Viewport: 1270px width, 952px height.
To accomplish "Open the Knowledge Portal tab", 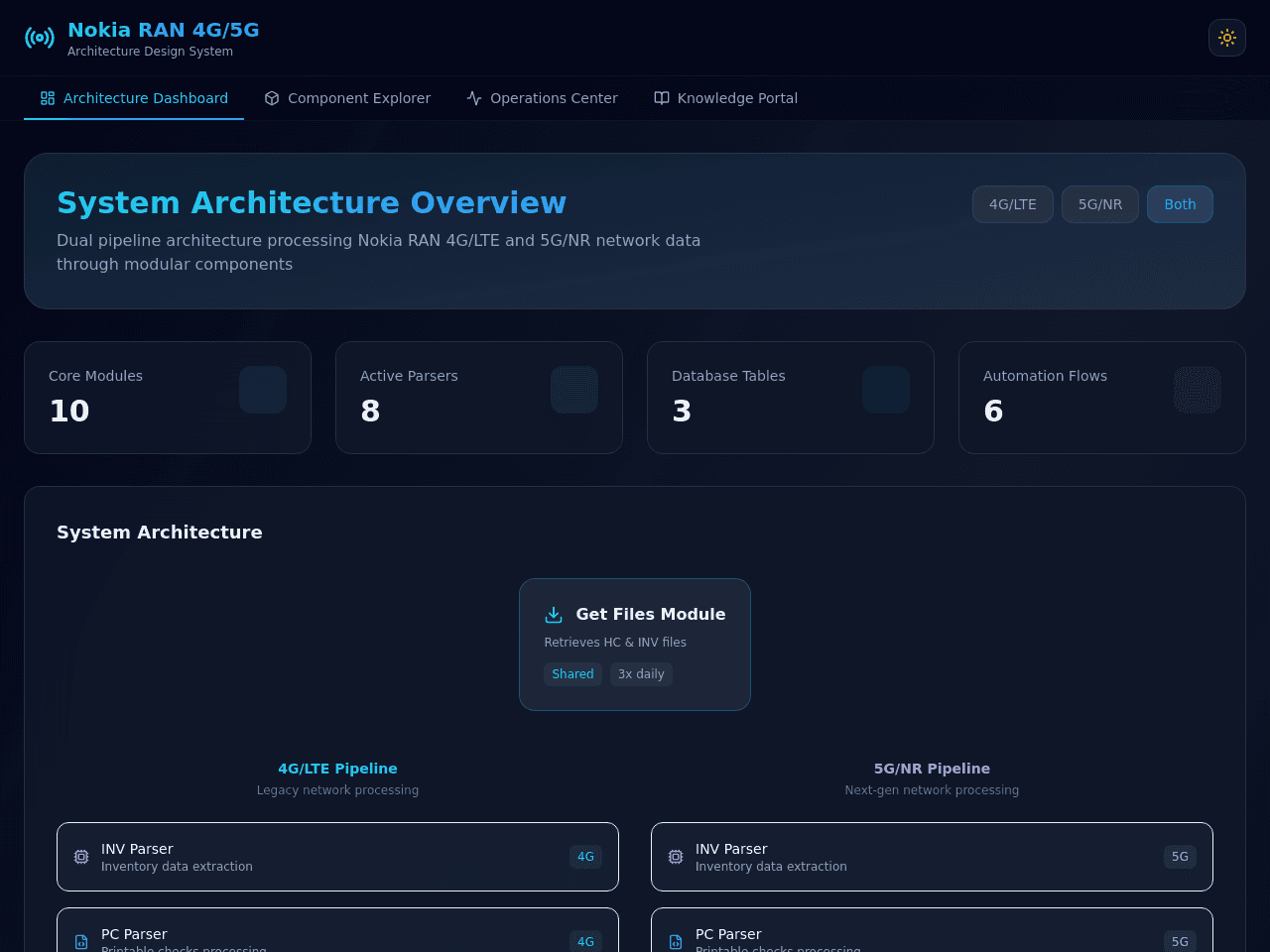I will [725, 98].
